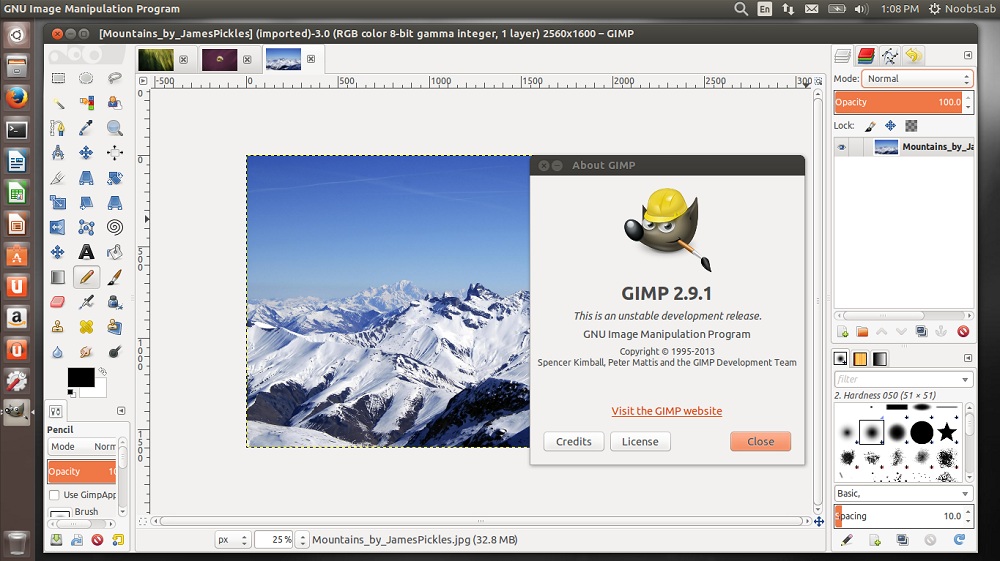The image size is (1000, 561).
Task: Select the Heal bandage tool
Action: 86,327
